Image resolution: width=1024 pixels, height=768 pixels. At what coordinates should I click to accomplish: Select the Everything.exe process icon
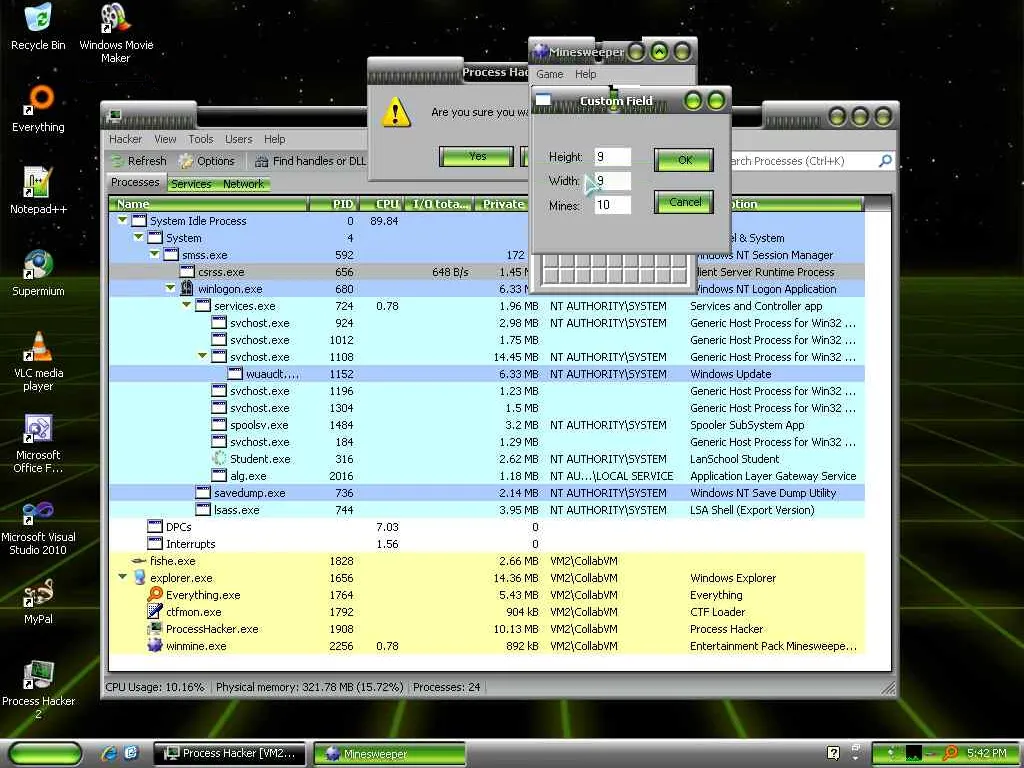point(155,594)
